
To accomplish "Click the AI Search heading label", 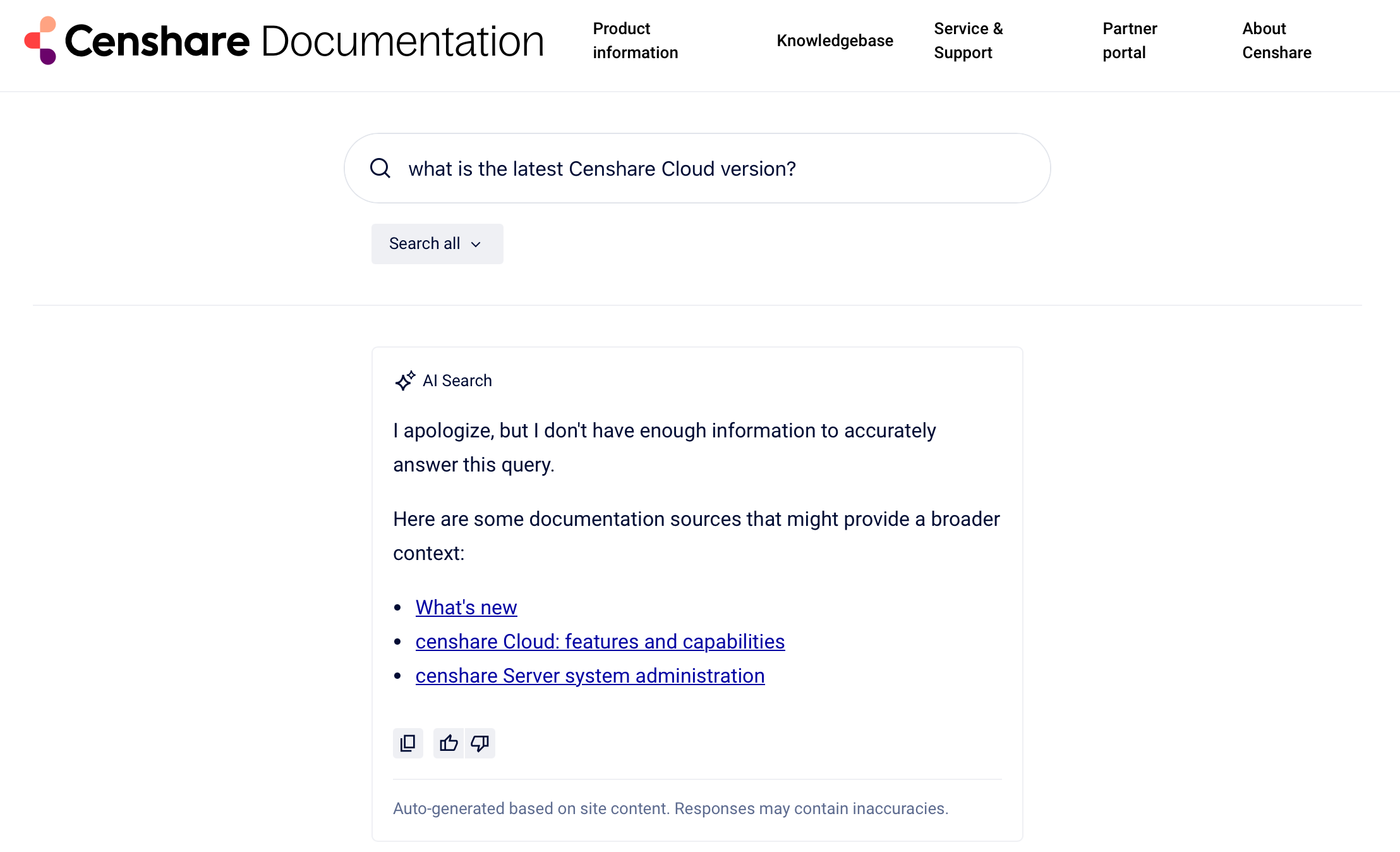I will click(457, 380).
